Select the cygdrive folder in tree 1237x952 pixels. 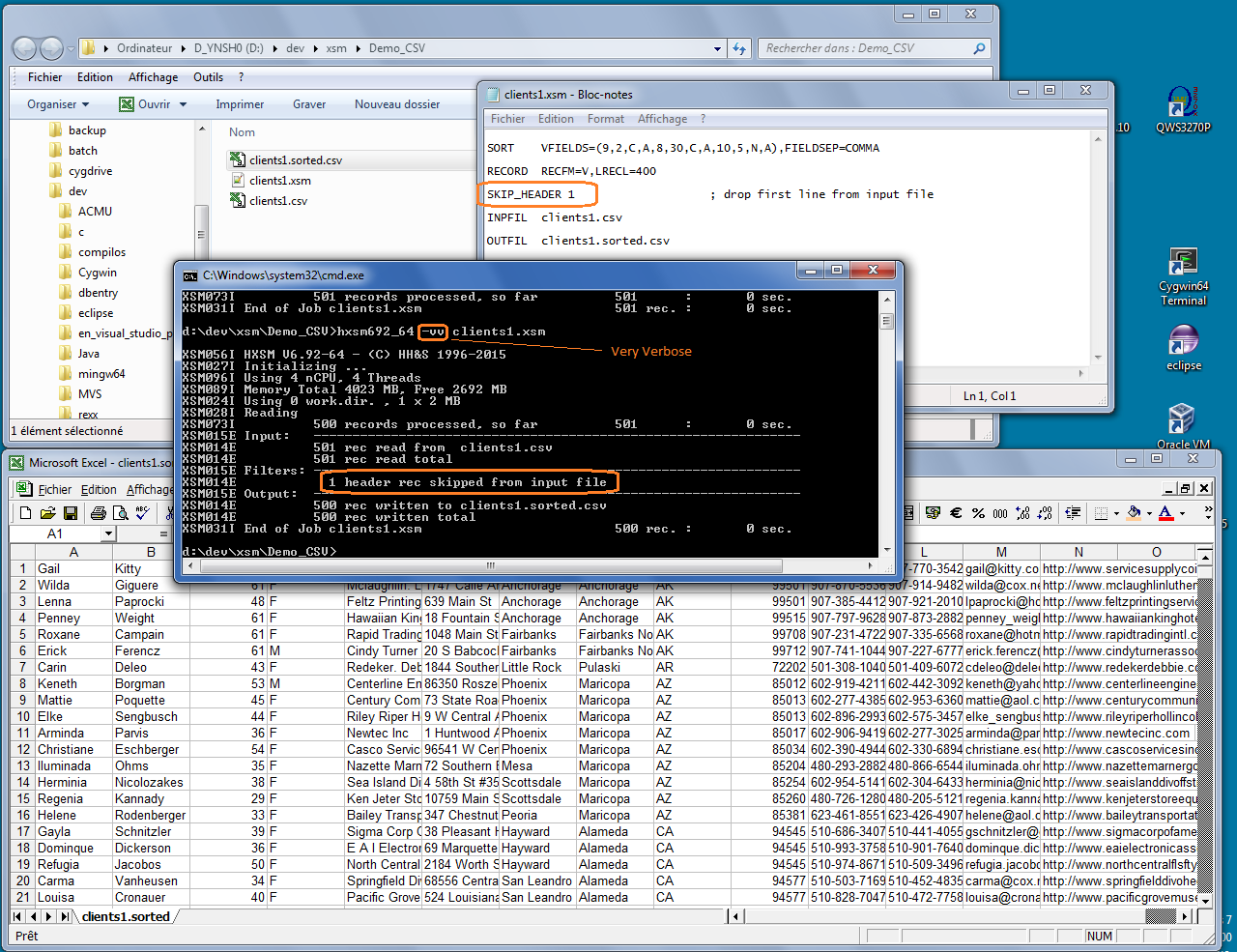coord(90,171)
